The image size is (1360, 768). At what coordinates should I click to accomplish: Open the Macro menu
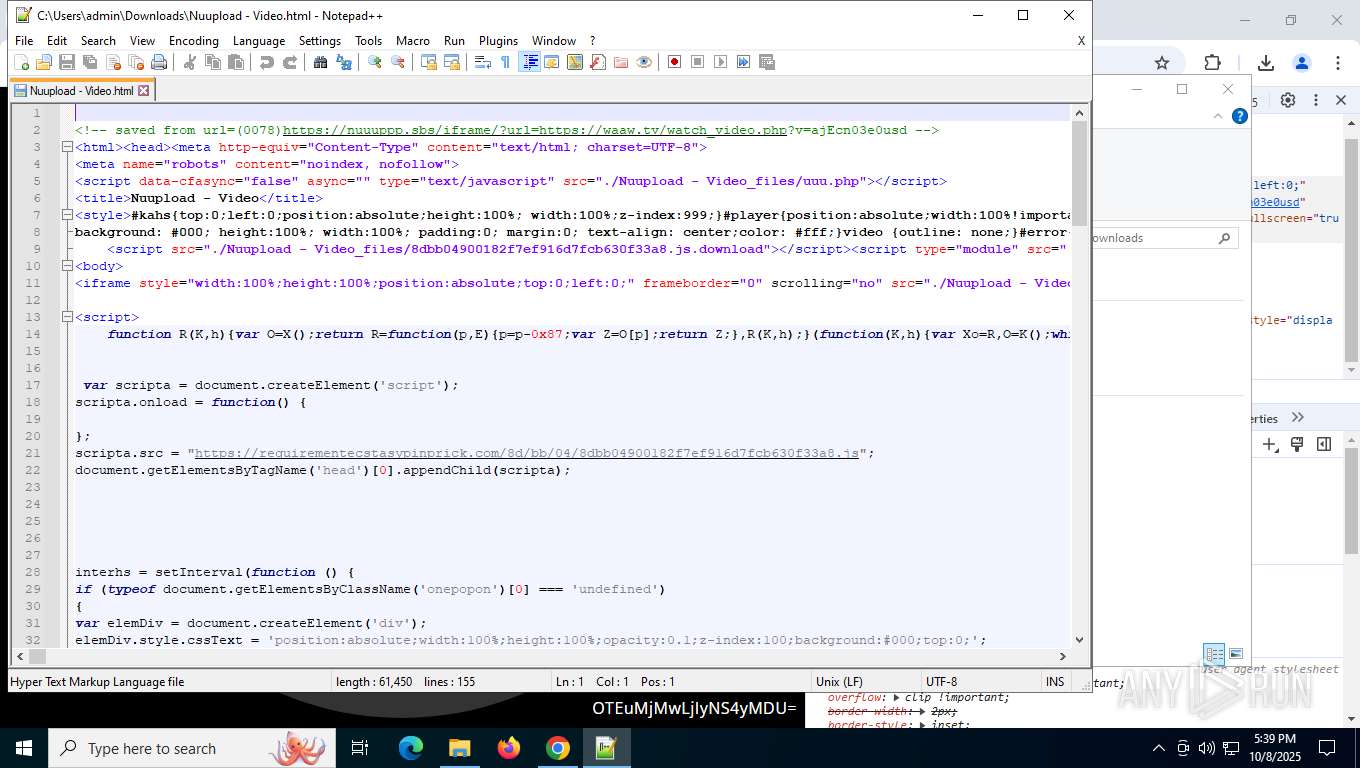click(x=413, y=41)
